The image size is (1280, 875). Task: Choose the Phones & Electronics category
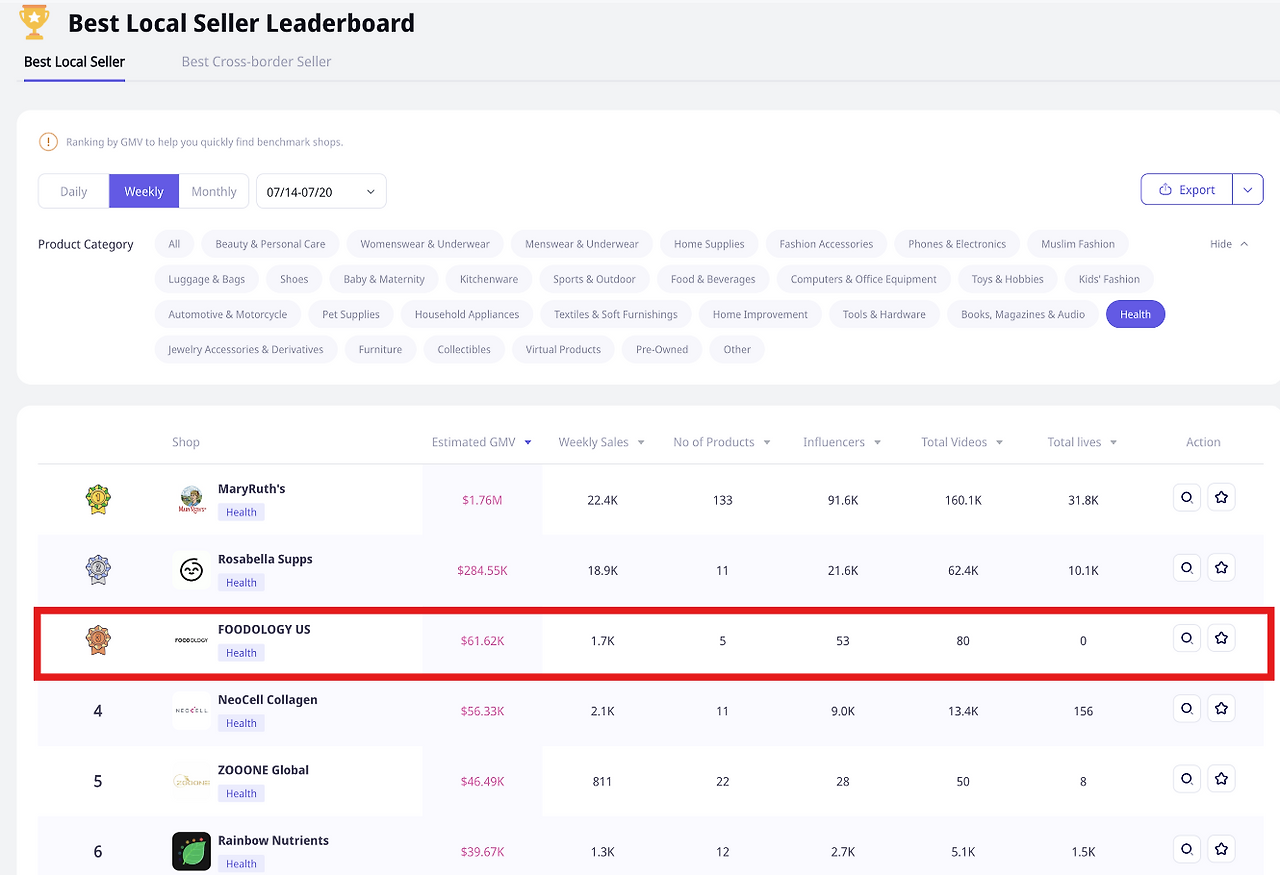[x=957, y=244]
